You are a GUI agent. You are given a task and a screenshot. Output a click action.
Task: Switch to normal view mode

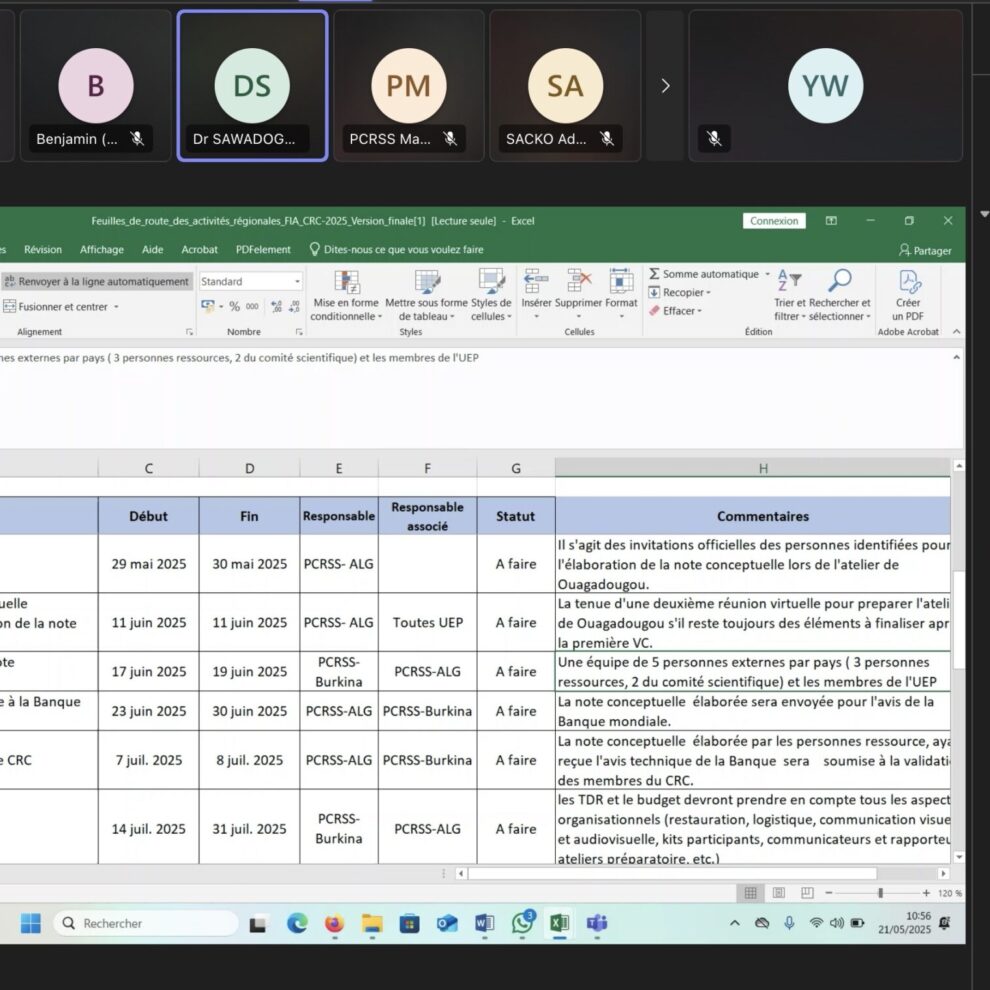tap(750, 893)
